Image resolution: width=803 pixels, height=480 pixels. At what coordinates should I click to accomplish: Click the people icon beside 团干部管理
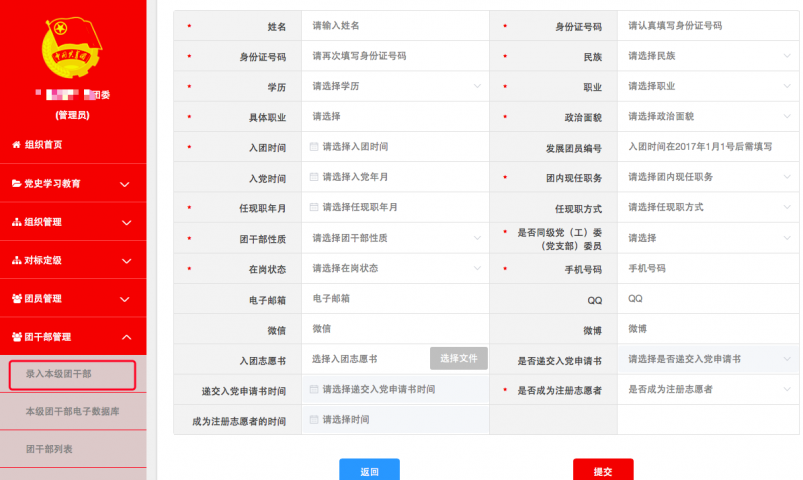click(x=16, y=337)
